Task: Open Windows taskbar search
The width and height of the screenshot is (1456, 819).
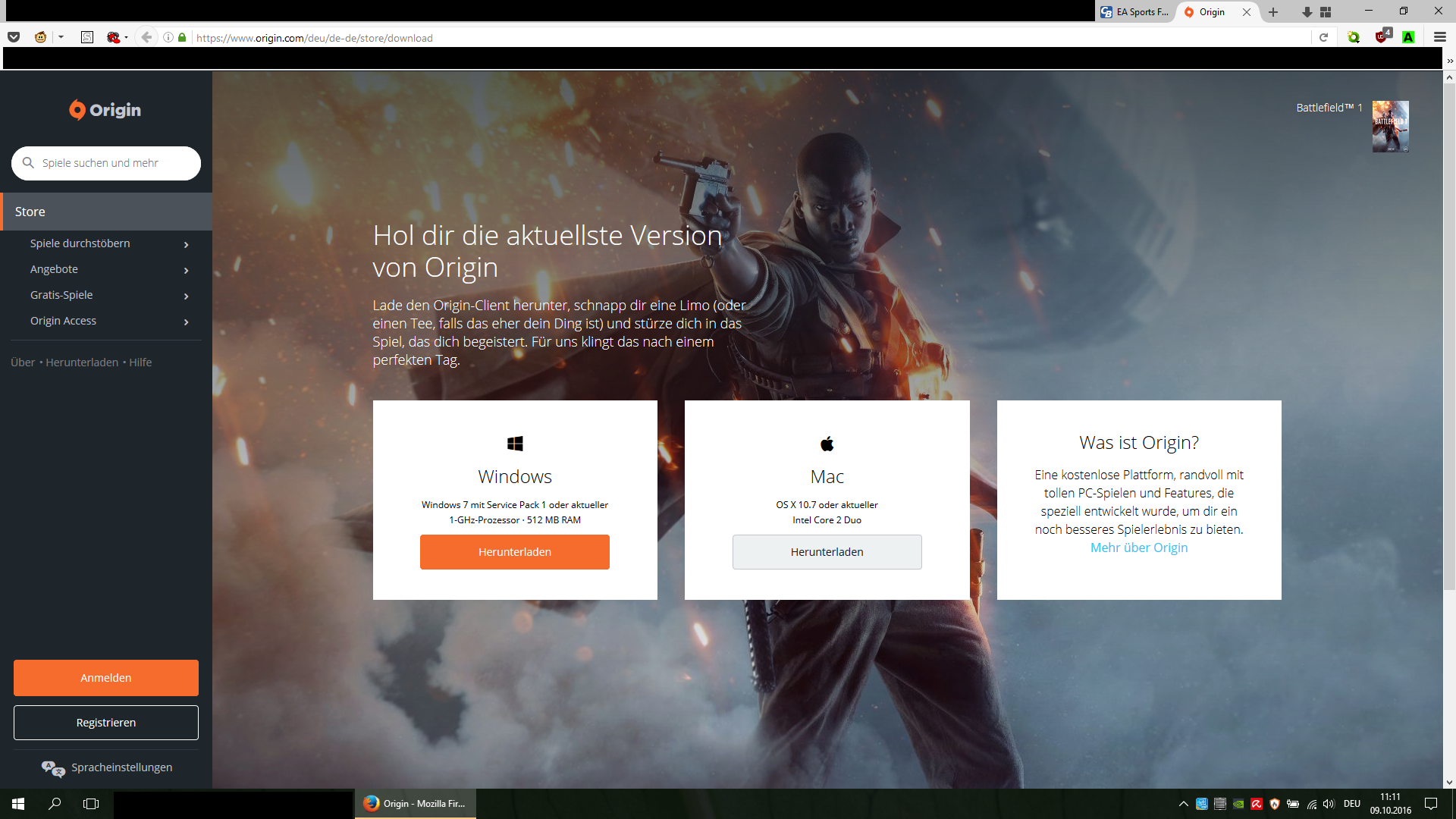Action: point(55,804)
